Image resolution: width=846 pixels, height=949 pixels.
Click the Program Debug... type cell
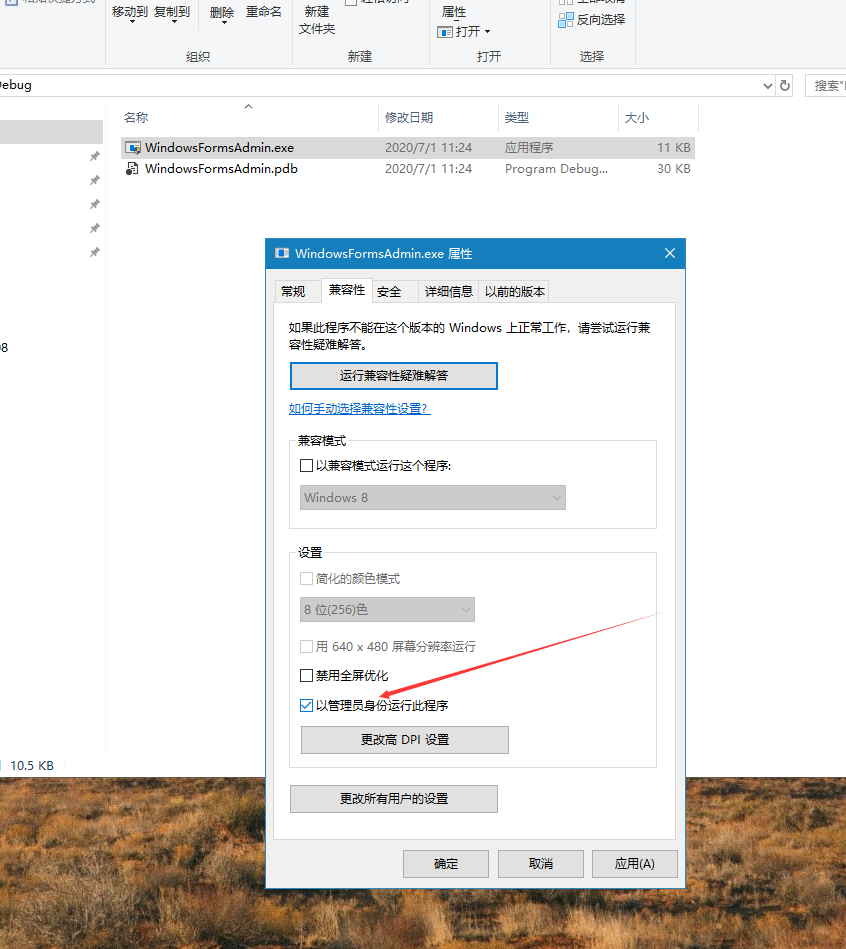click(556, 169)
